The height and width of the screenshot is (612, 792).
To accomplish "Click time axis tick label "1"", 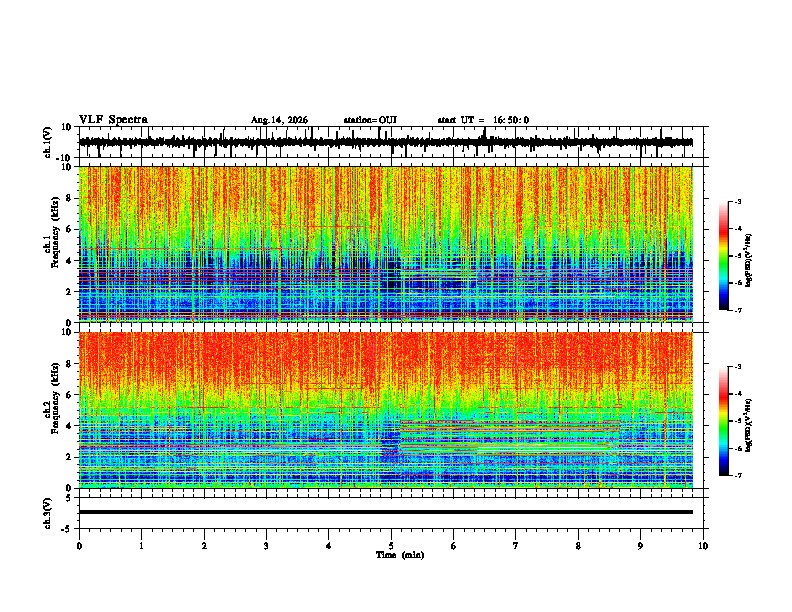I will [x=141, y=546].
